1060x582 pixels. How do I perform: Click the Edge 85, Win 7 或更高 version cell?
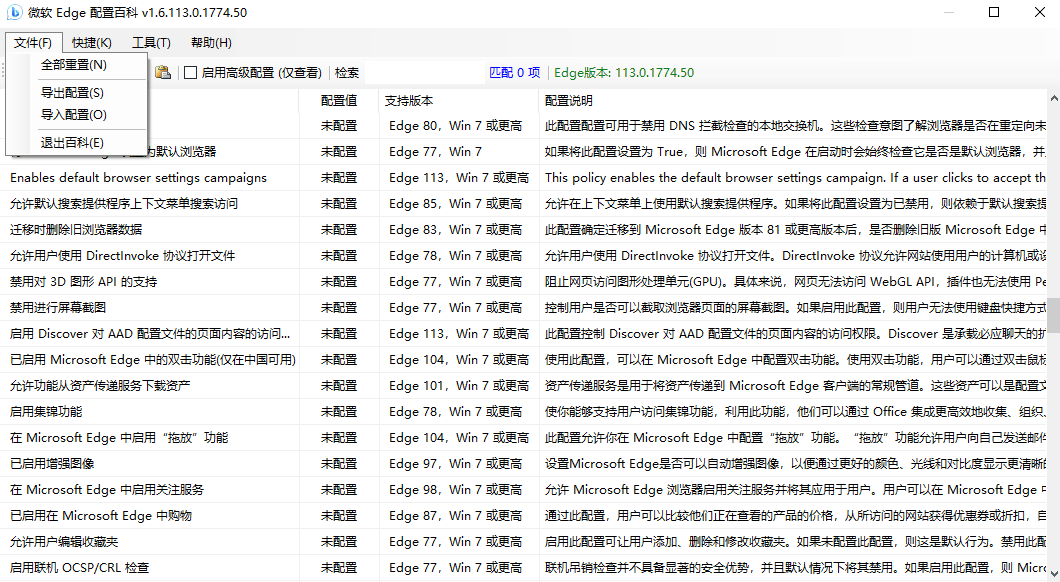pyautogui.click(x=456, y=203)
